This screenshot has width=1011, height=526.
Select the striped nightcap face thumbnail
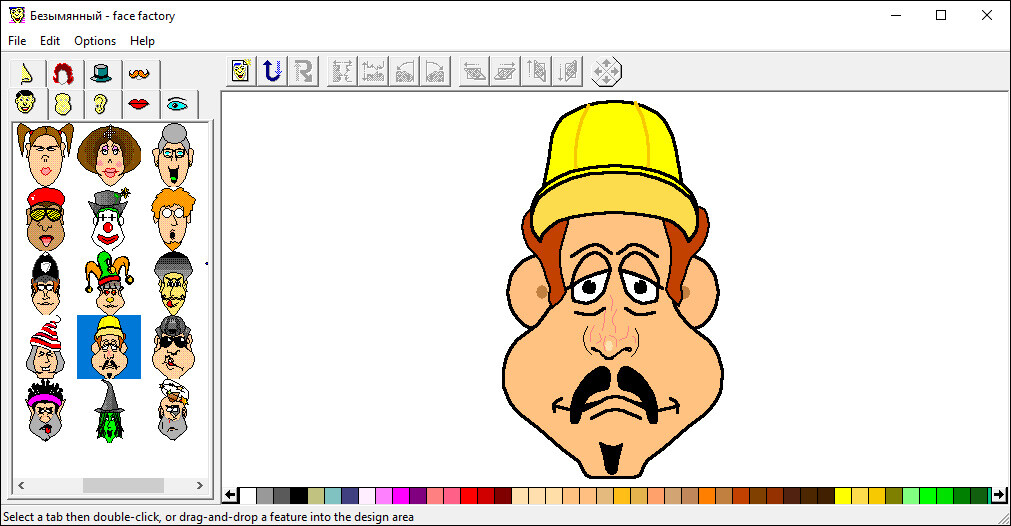pyautogui.click(x=45, y=347)
